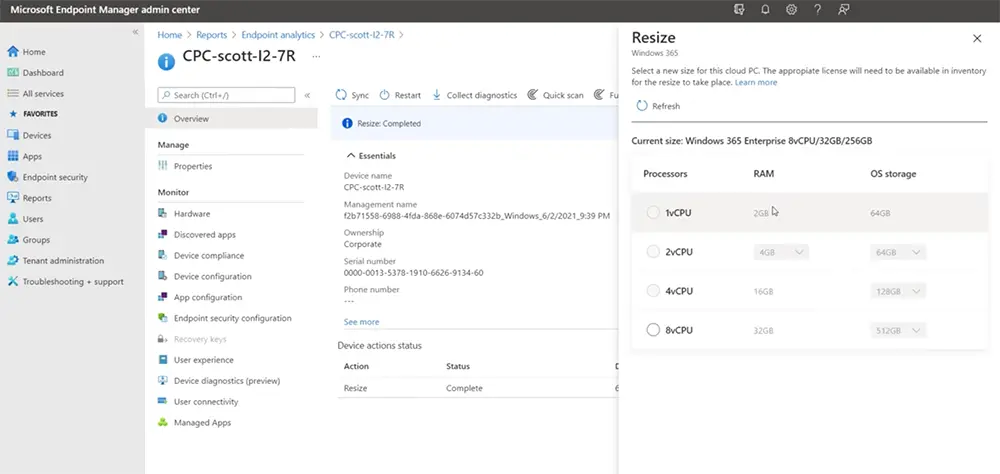Viewport: 1000px width, 474px height.
Task: Open Dashboard in the left navigation
Action: coord(35,73)
